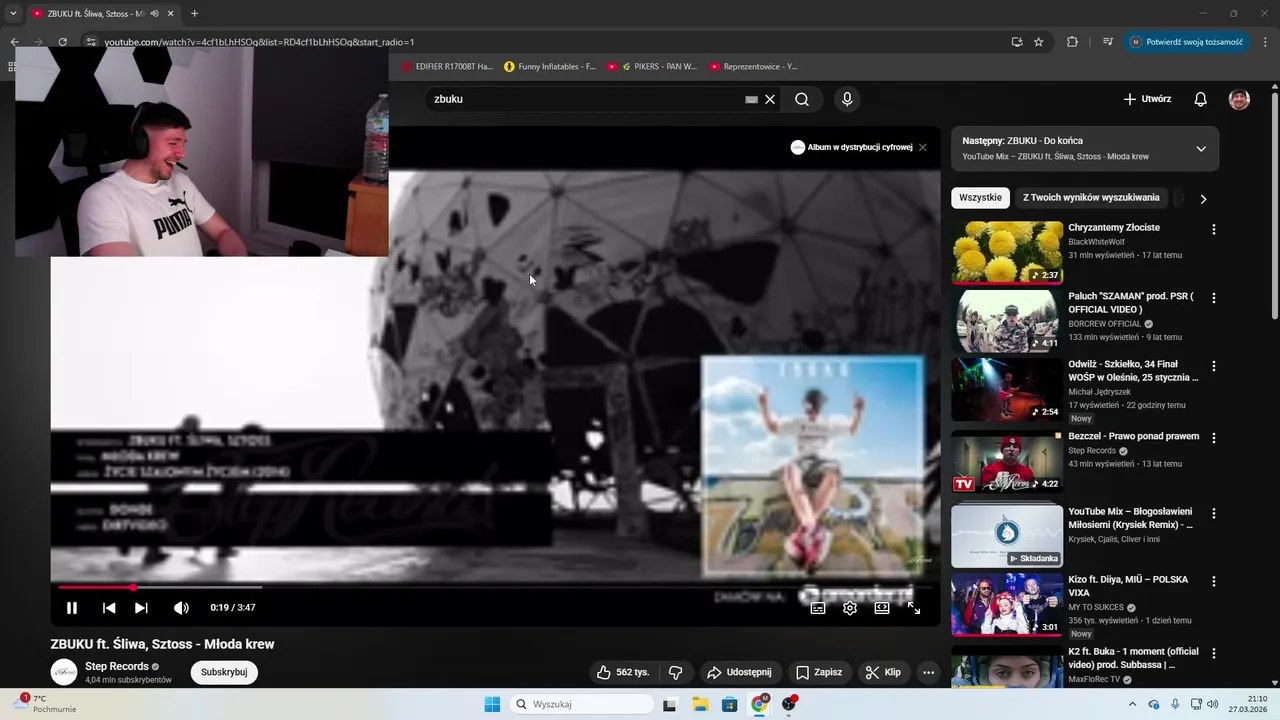Bookmark this page with the star icon
The image size is (1280, 720).
coord(1039,42)
